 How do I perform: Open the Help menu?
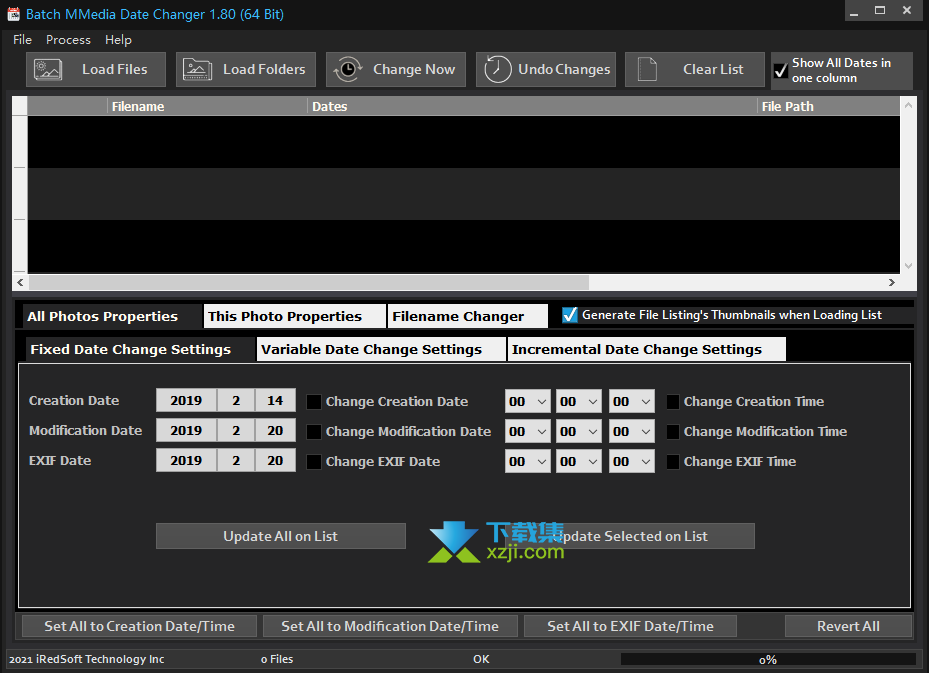tap(118, 40)
